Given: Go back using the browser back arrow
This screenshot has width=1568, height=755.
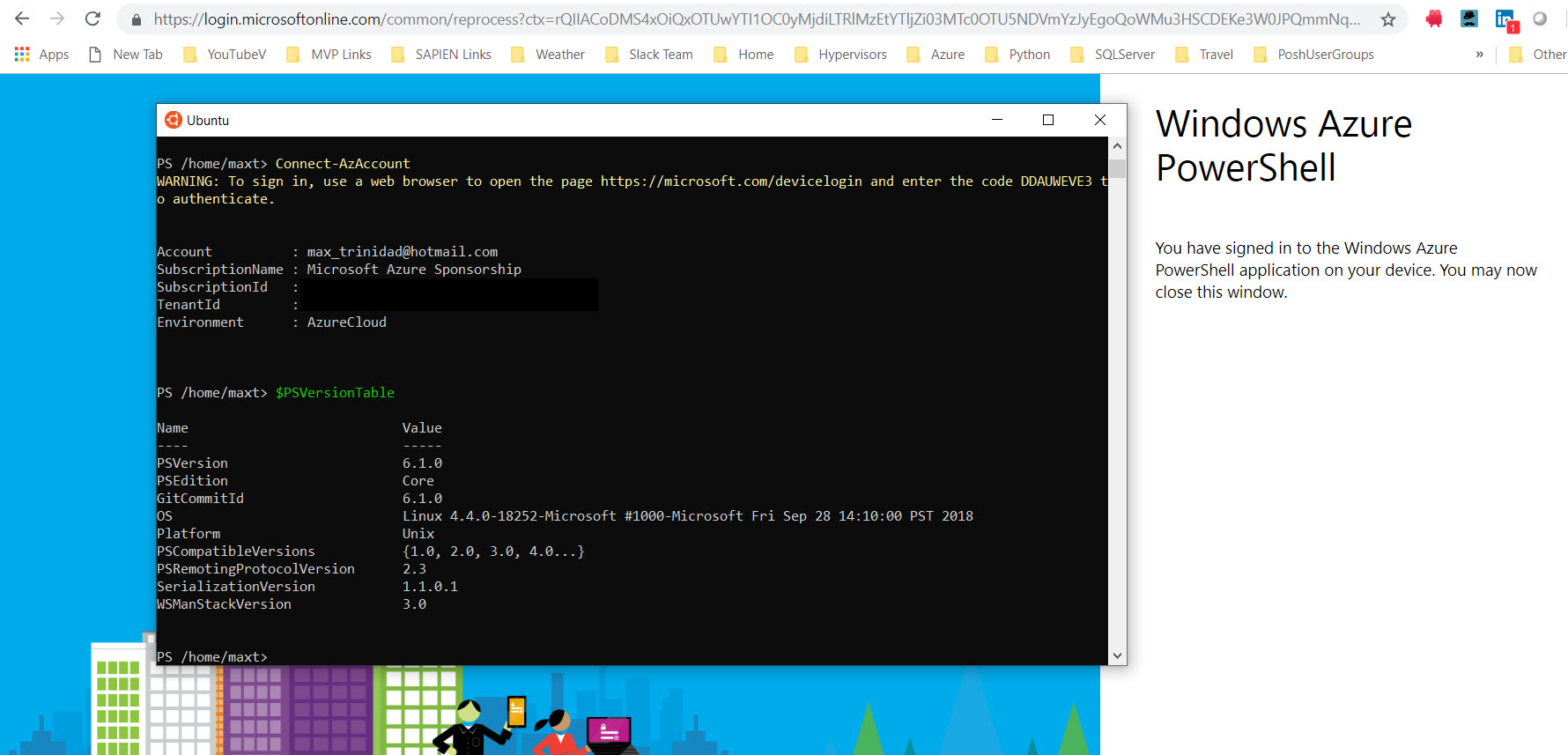Looking at the screenshot, I should [x=22, y=19].
